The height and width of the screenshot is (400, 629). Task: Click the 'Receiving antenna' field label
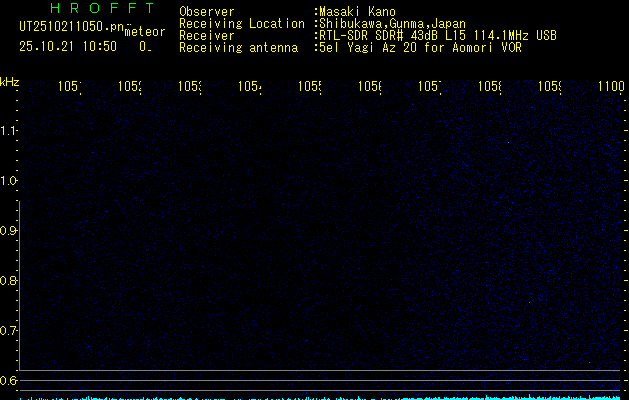[239, 48]
